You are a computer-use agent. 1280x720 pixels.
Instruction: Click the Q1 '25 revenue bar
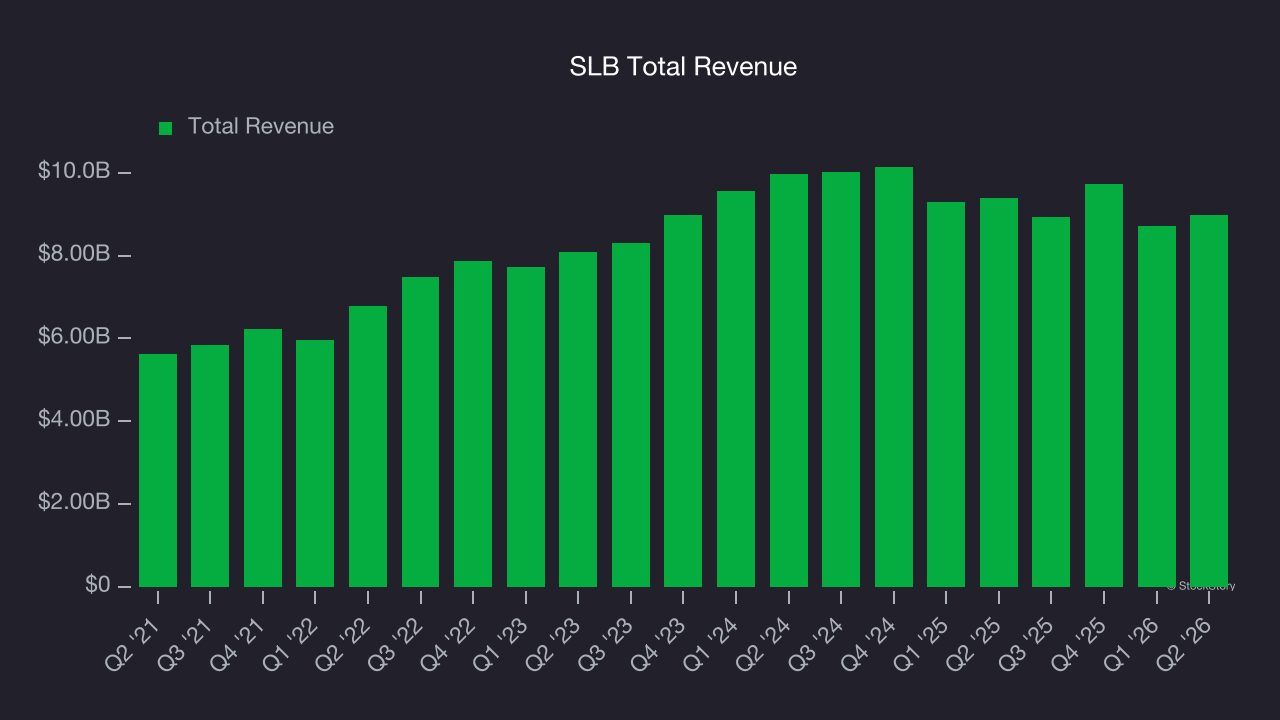pyautogui.click(x=946, y=394)
